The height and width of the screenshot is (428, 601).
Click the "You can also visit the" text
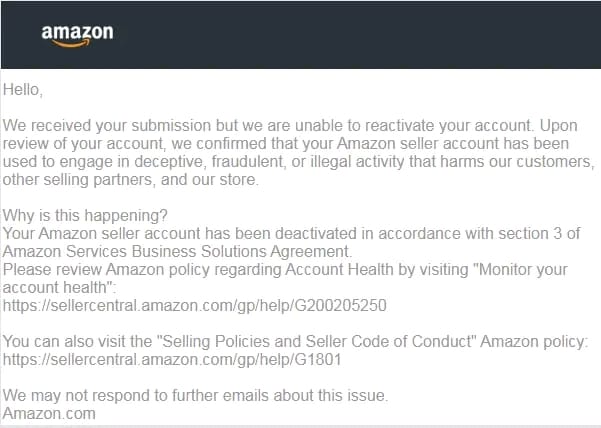click(x=80, y=341)
